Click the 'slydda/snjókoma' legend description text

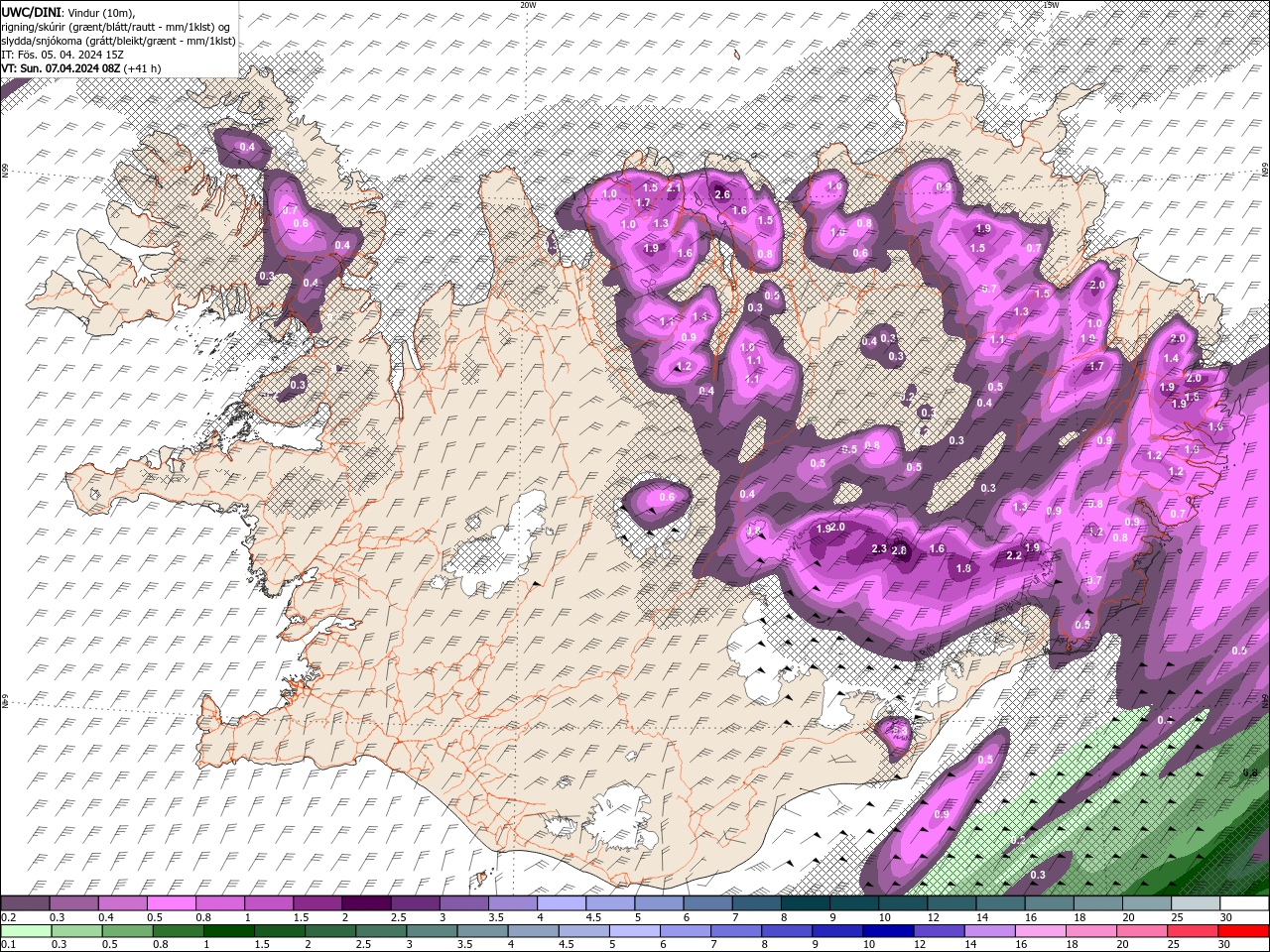(x=44, y=41)
